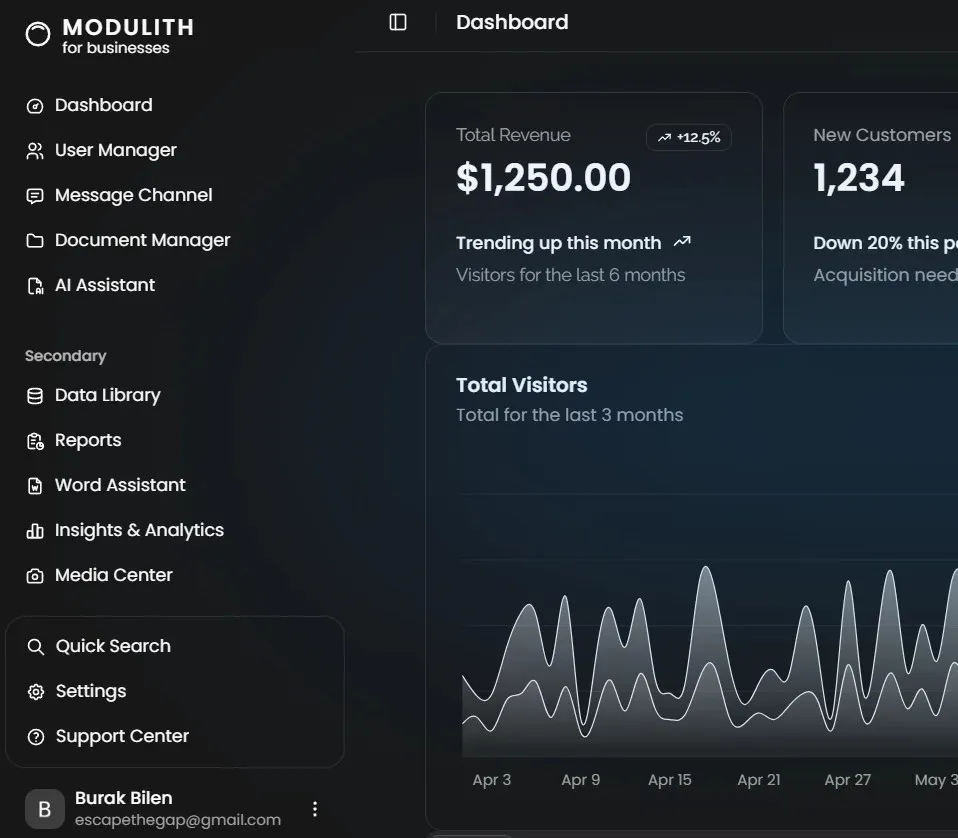The width and height of the screenshot is (958, 838).
Task: Click the Insights & Analytics chart icon
Action: point(35,530)
